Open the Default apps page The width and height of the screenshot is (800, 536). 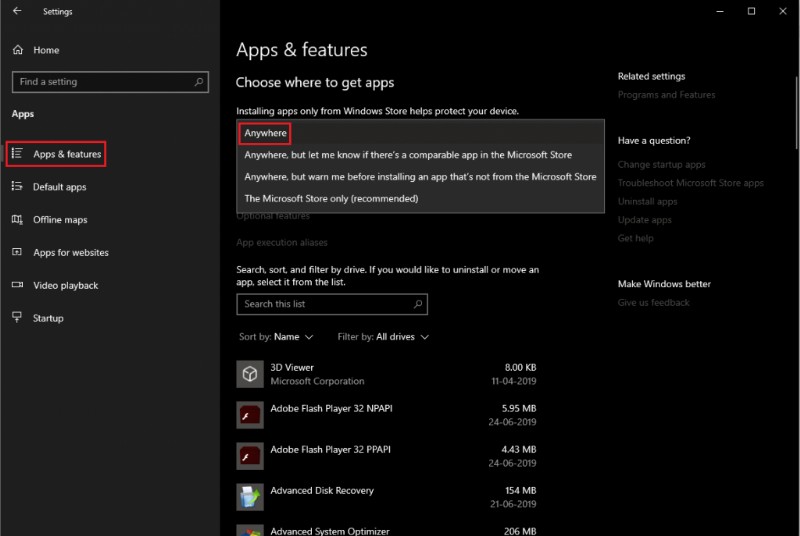pos(59,187)
